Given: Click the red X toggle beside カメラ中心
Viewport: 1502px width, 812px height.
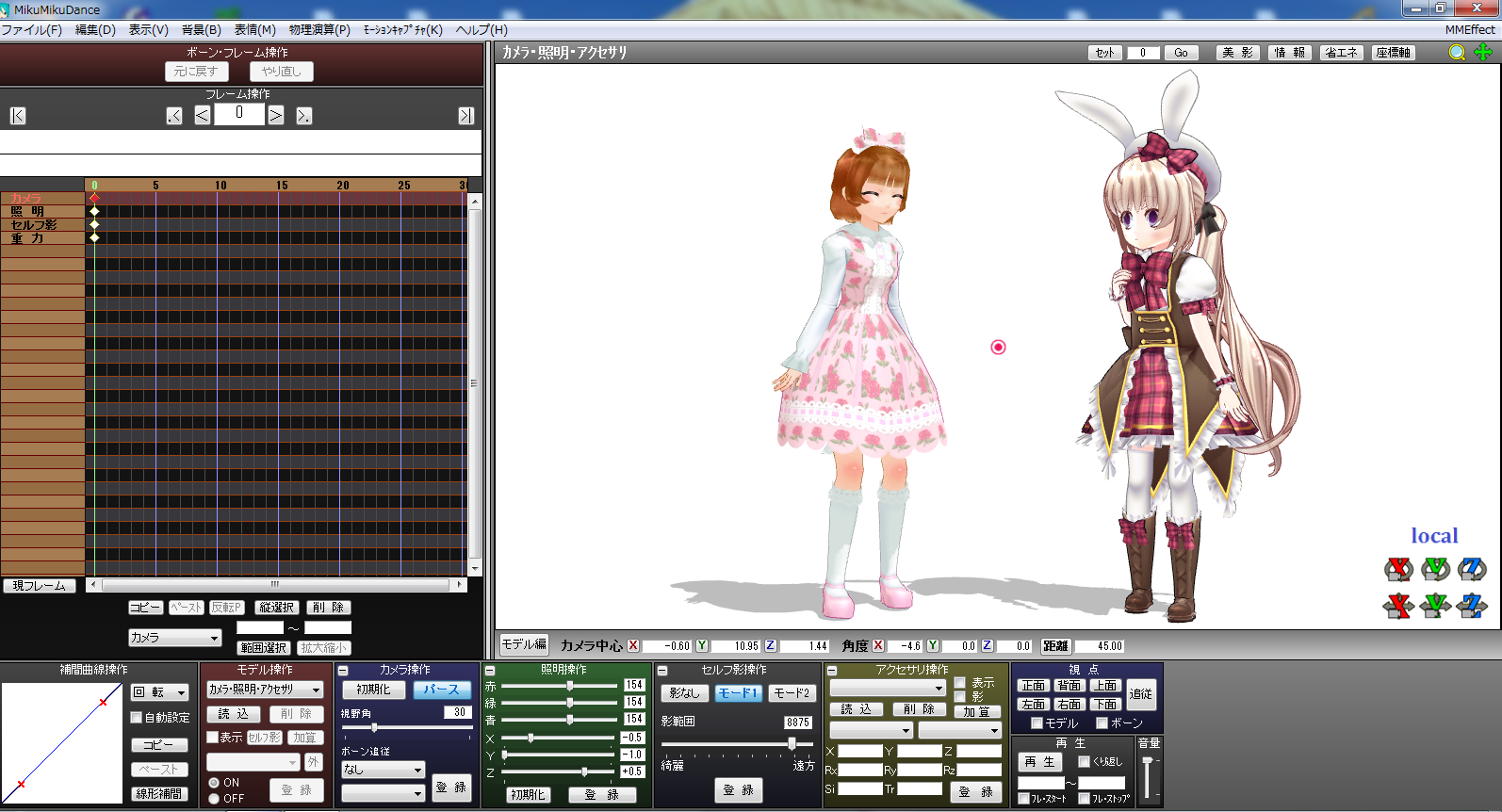Looking at the screenshot, I should (633, 646).
